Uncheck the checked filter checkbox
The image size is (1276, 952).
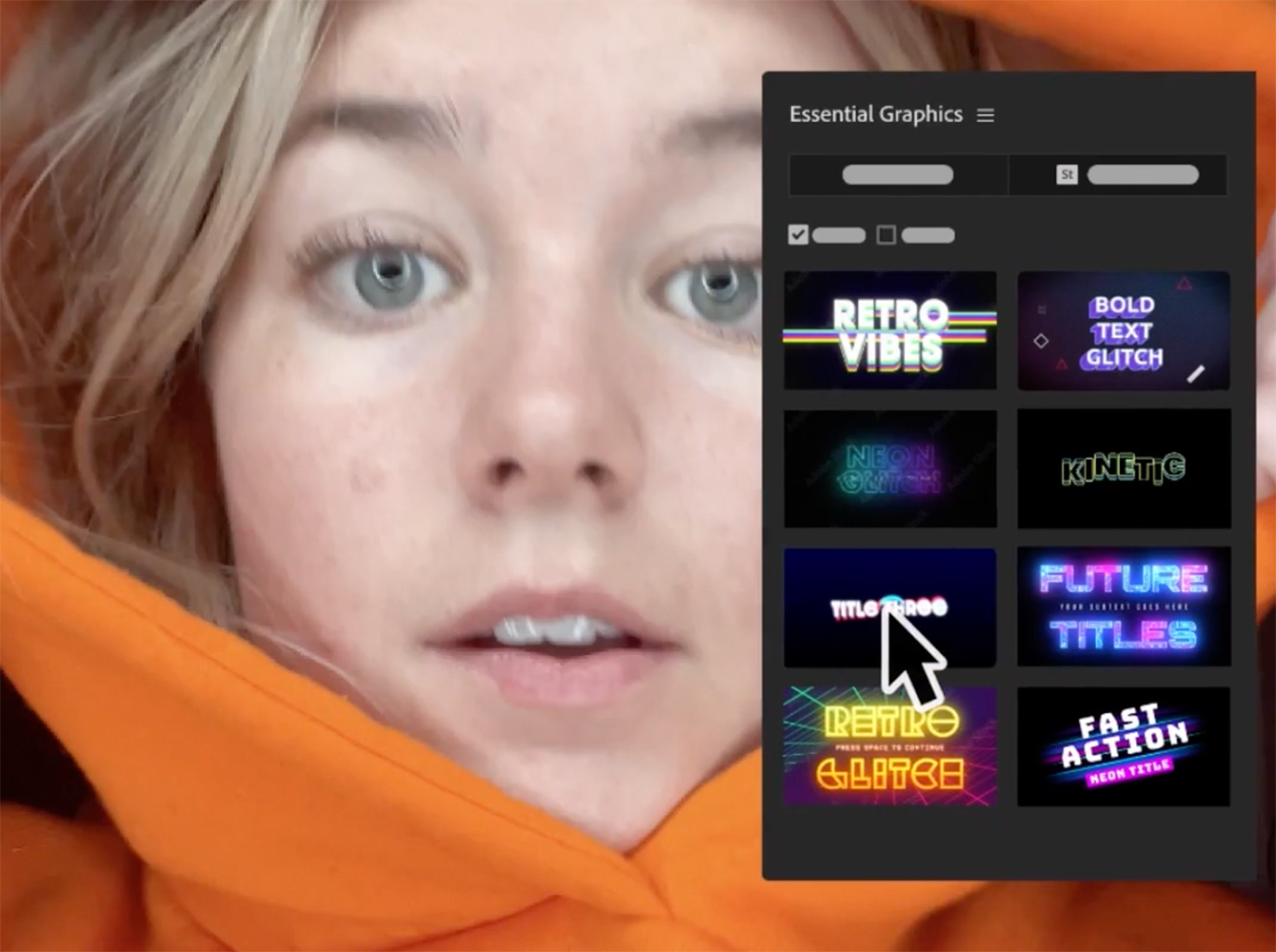pyautogui.click(x=798, y=234)
